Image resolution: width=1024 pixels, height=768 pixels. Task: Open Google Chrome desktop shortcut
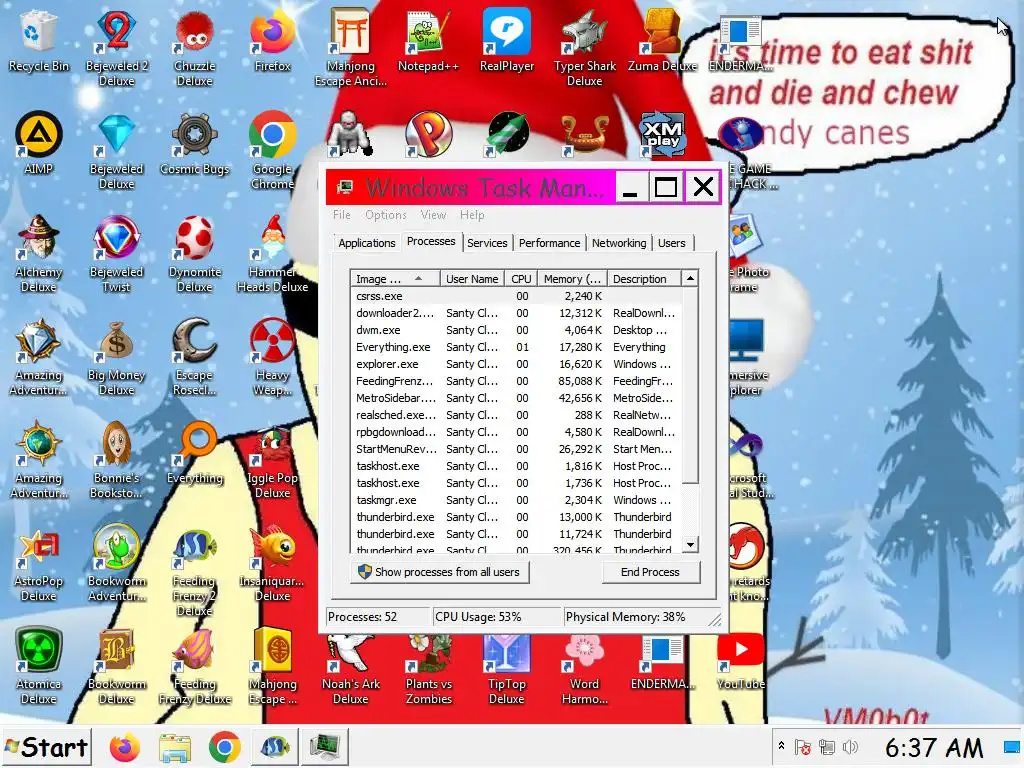272,150
